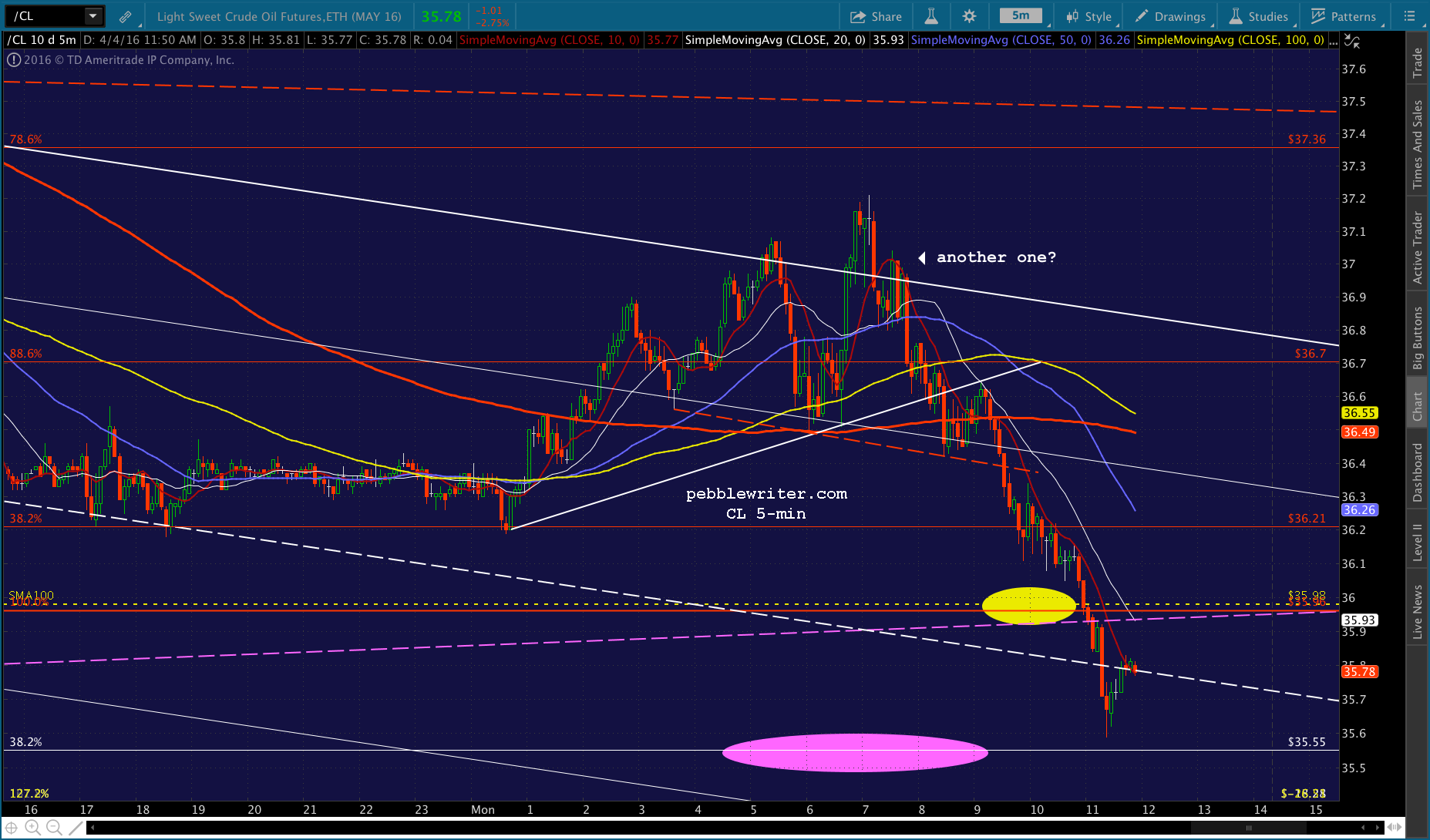
Task: Click the zoom in magnifier
Action: [32, 828]
